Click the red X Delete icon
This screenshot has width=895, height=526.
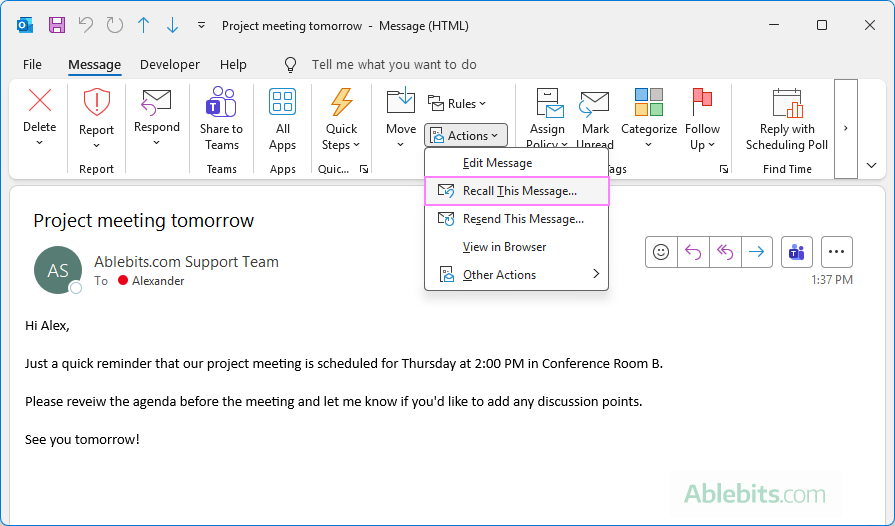click(x=40, y=100)
